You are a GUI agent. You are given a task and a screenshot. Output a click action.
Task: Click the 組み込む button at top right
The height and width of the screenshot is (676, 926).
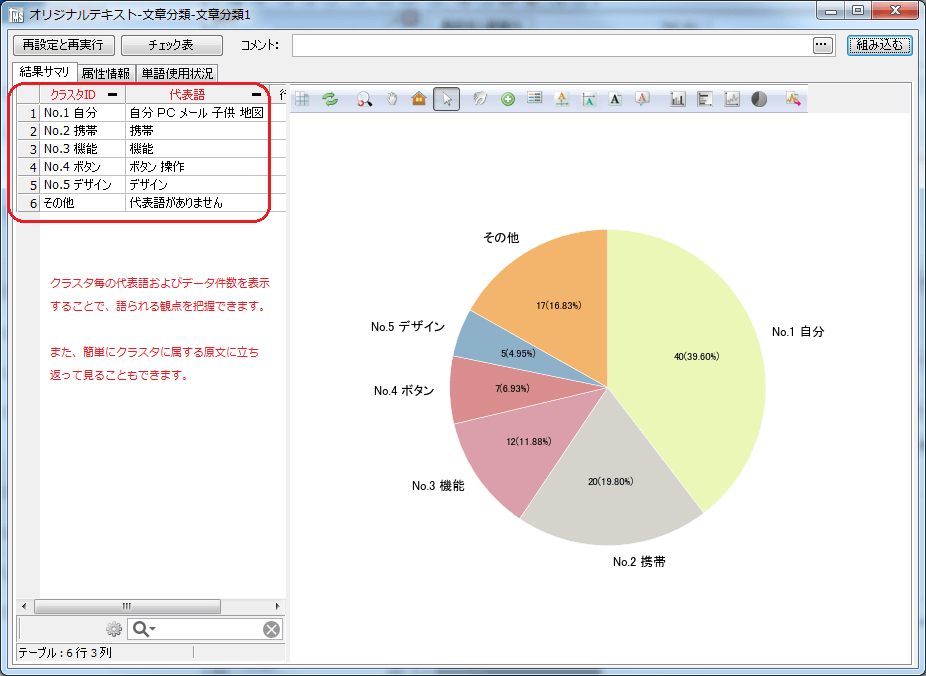[878, 45]
